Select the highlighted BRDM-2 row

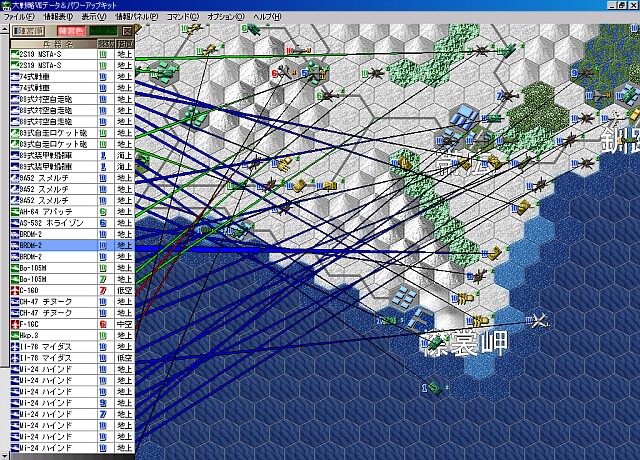pos(50,244)
